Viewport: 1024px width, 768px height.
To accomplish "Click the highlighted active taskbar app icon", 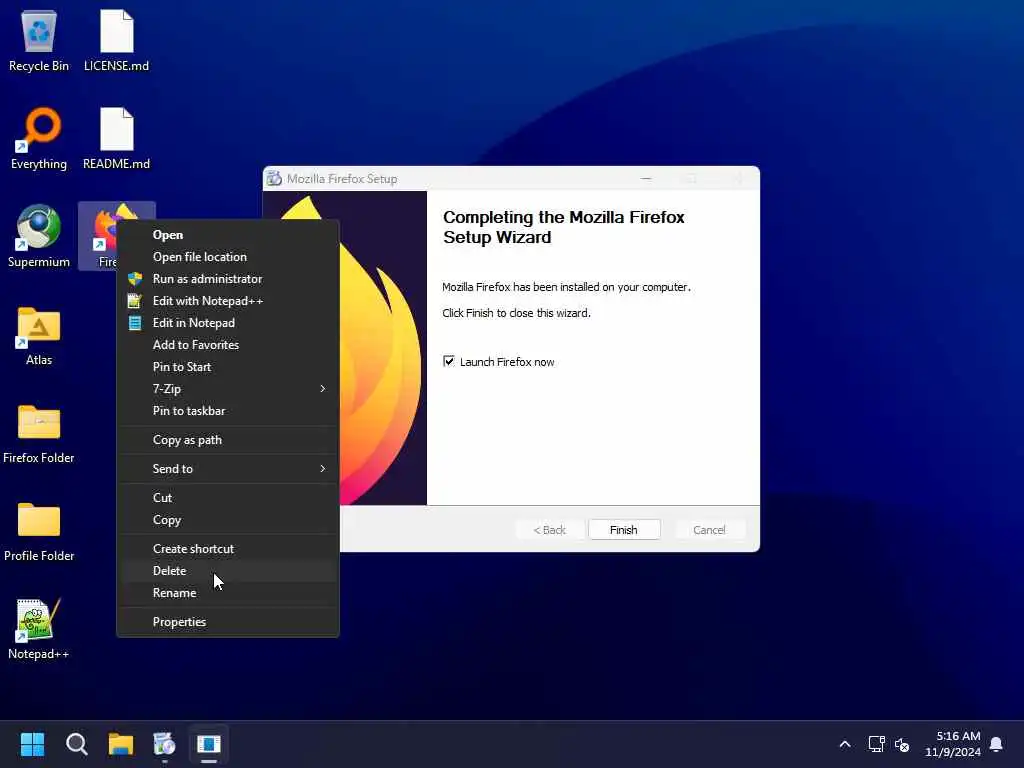I will pos(208,744).
